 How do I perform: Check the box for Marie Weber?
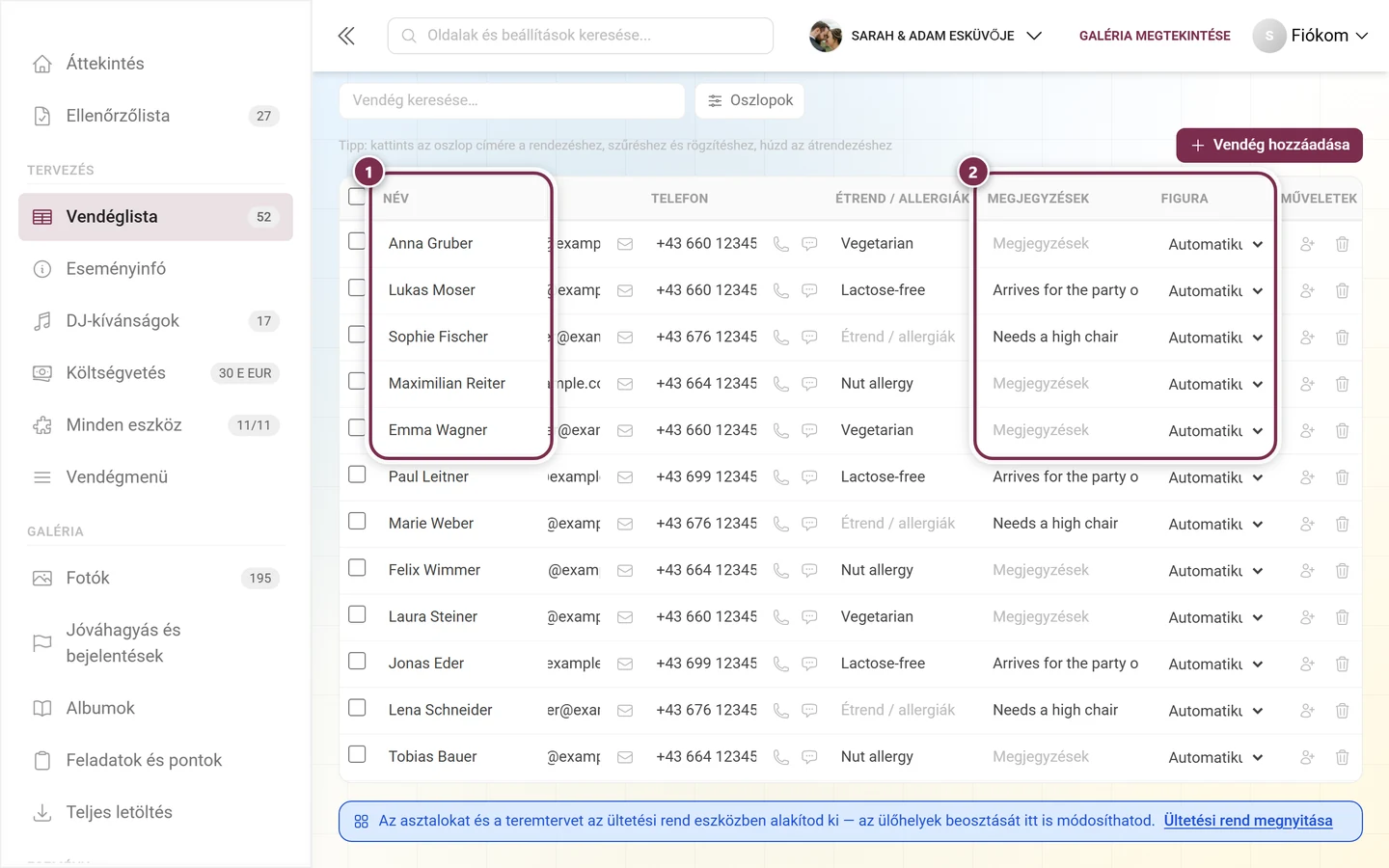pyautogui.click(x=357, y=521)
